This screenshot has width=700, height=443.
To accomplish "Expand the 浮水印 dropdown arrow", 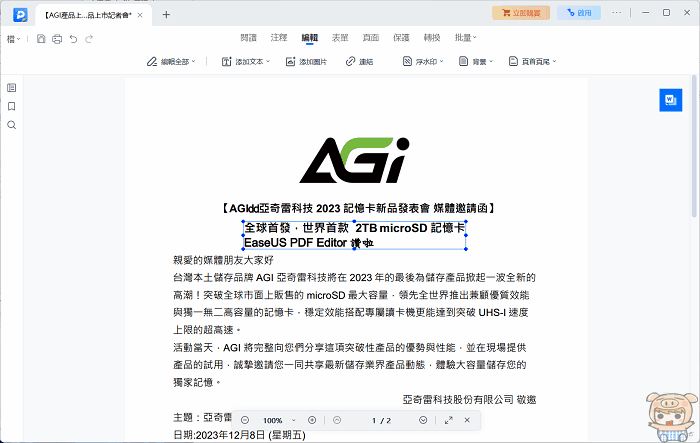I will tap(441, 62).
